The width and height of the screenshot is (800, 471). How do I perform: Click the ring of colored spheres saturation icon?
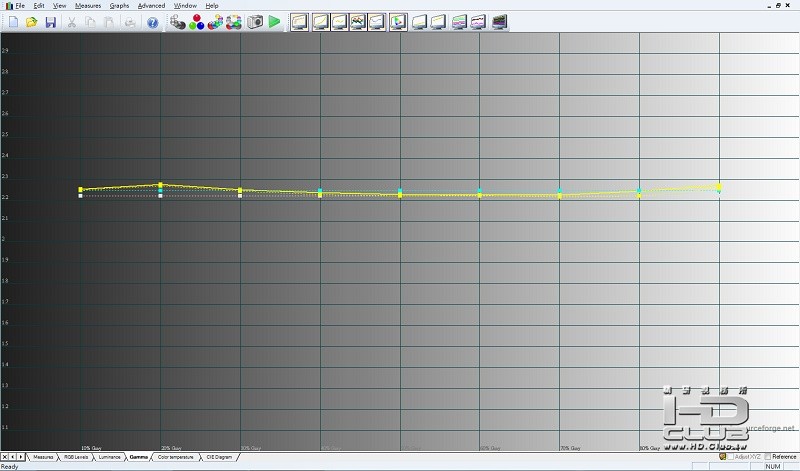click(x=234, y=22)
